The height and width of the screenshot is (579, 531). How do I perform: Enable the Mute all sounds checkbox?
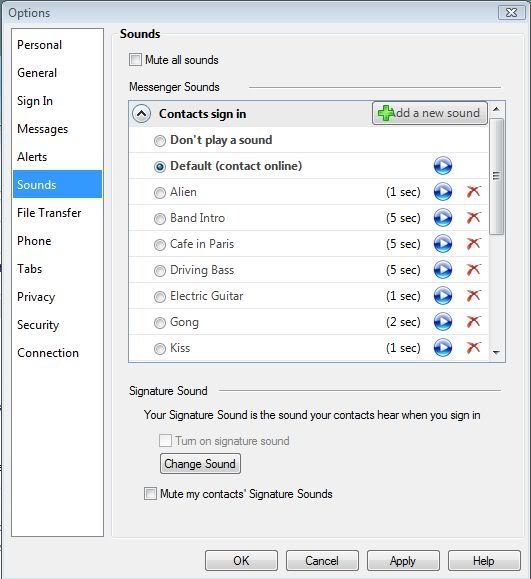(135, 59)
